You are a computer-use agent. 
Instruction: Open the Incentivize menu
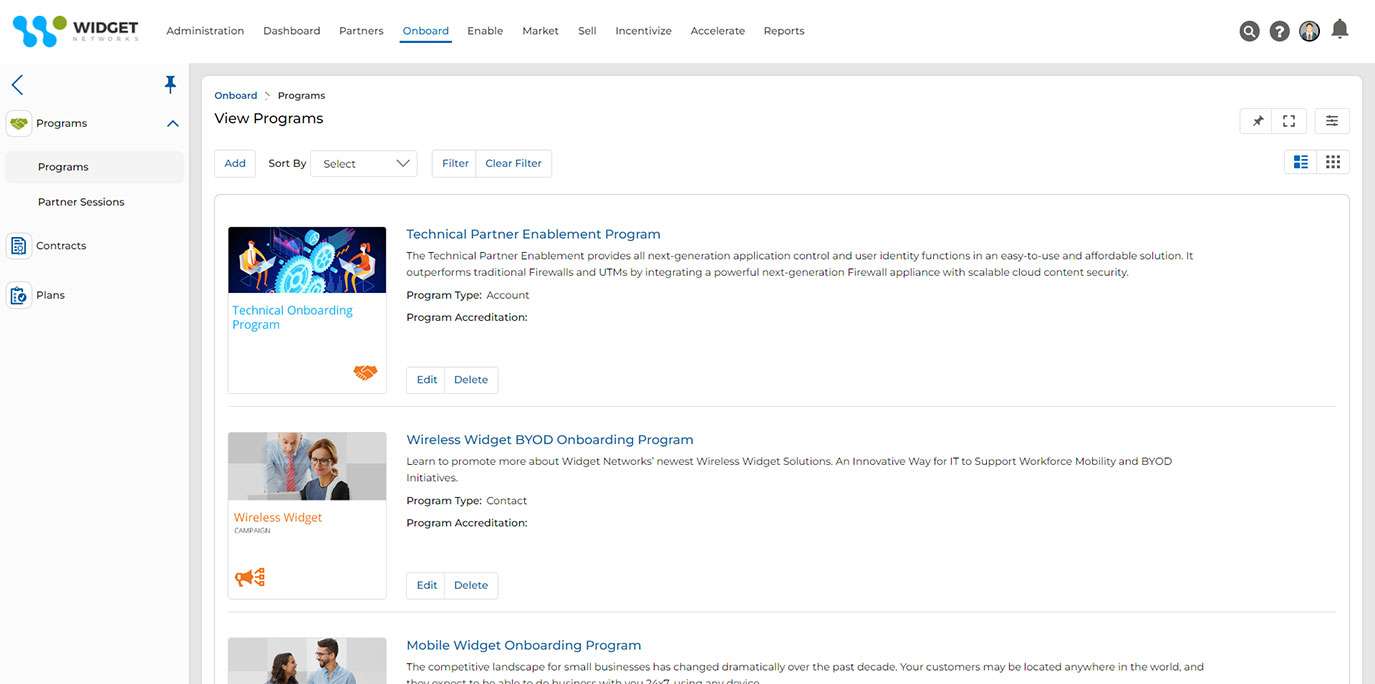643,31
